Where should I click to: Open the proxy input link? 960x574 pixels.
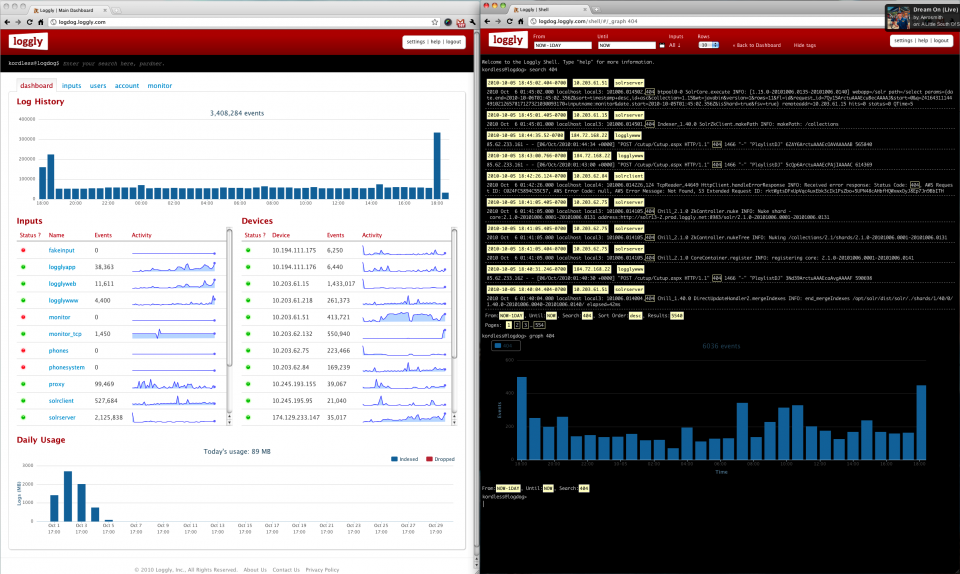coord(56,384)
